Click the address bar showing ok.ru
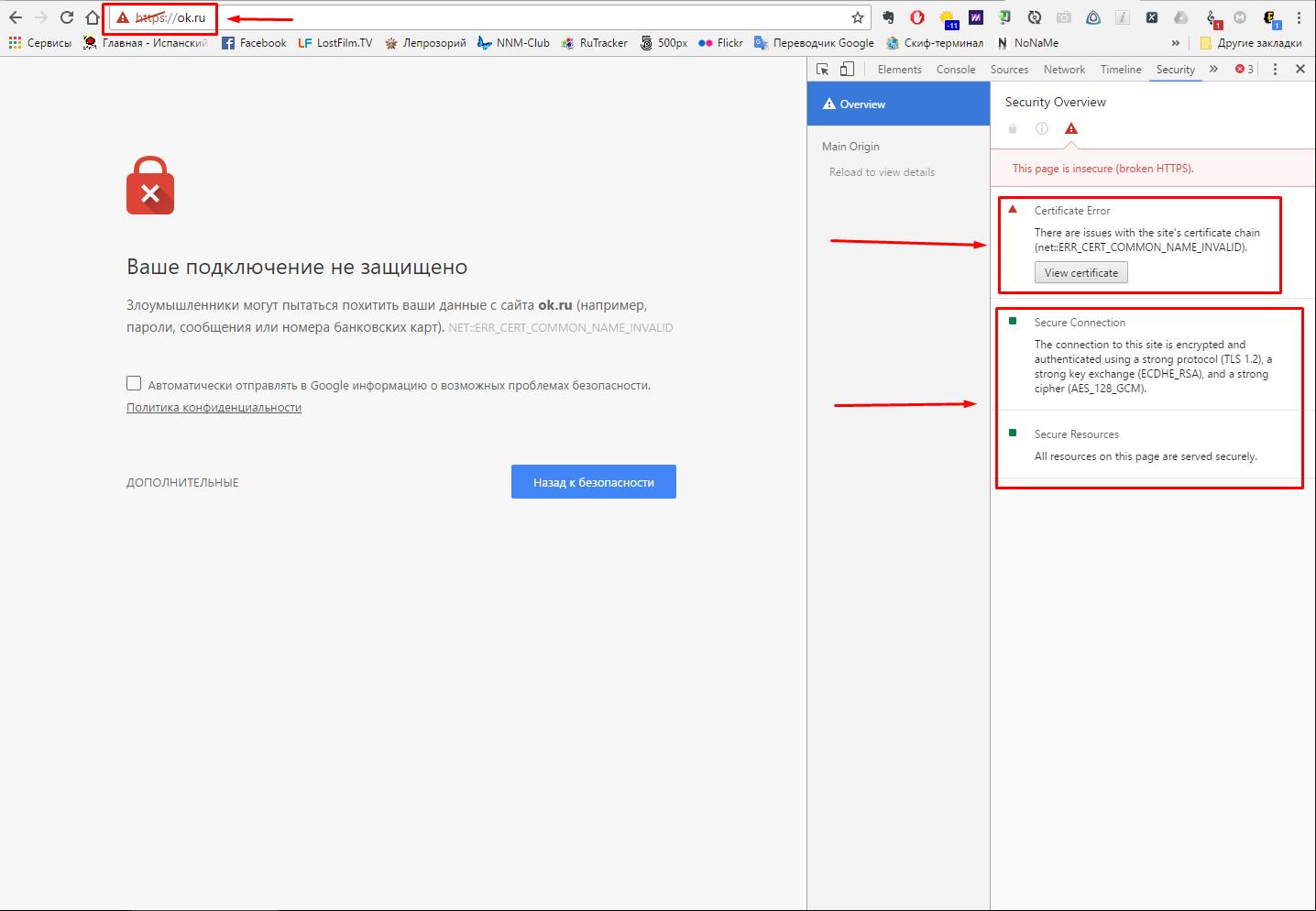 coord(490,17)
